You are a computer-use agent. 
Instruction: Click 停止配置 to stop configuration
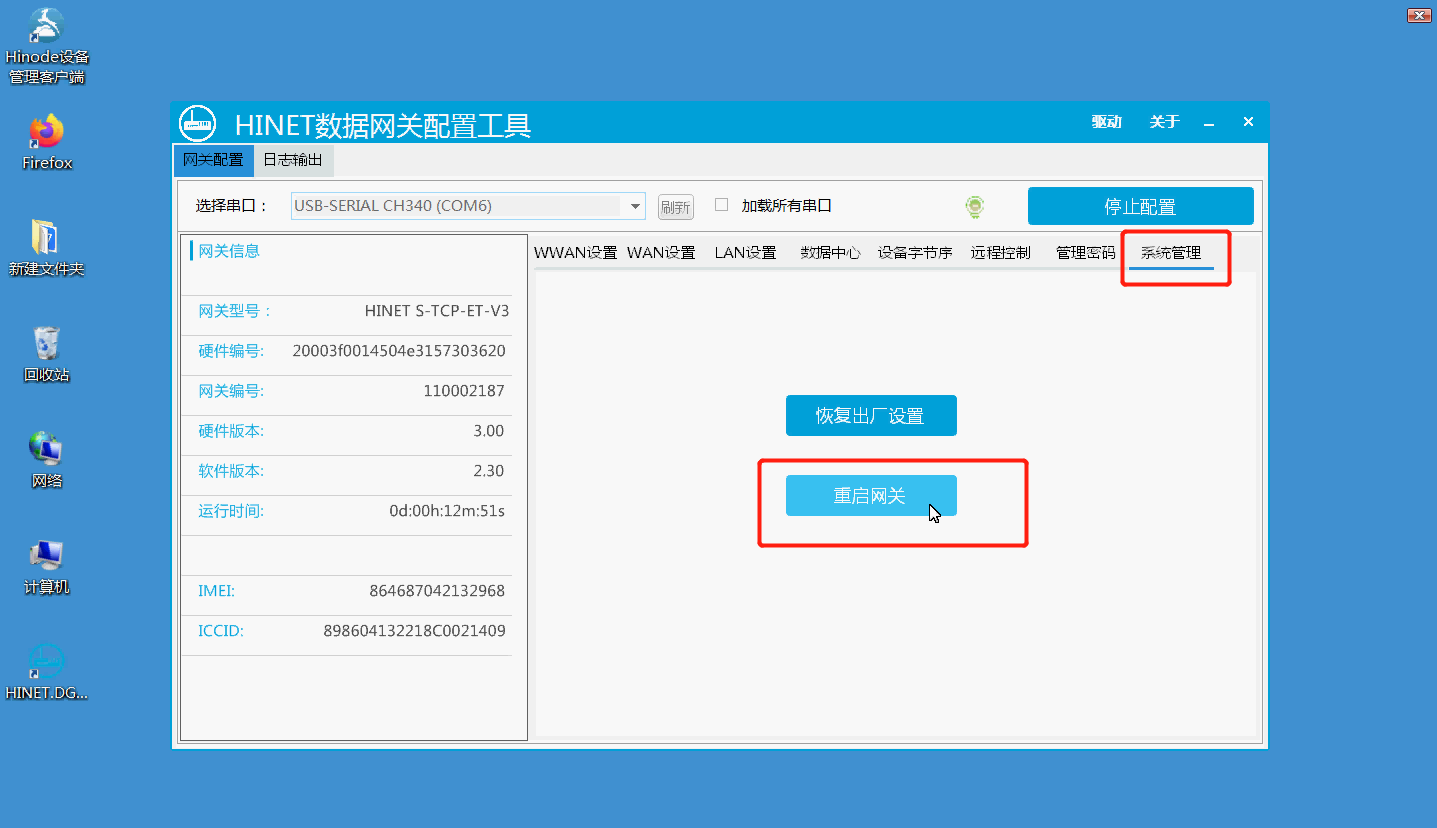click(1140, 205)
